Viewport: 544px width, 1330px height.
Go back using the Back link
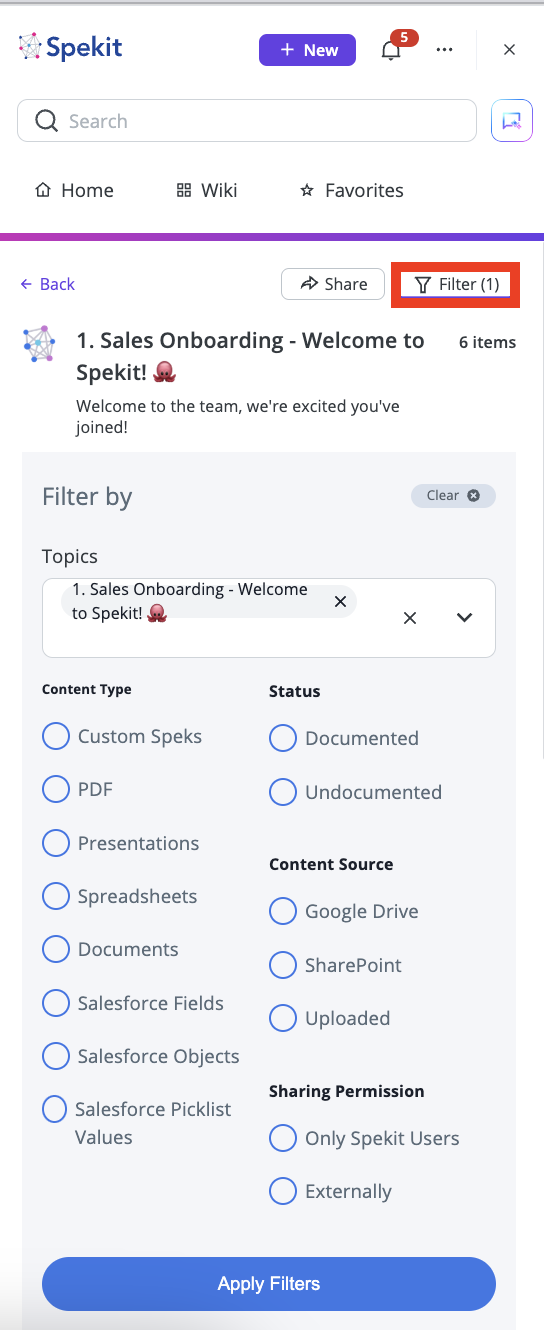coord(47,284)
